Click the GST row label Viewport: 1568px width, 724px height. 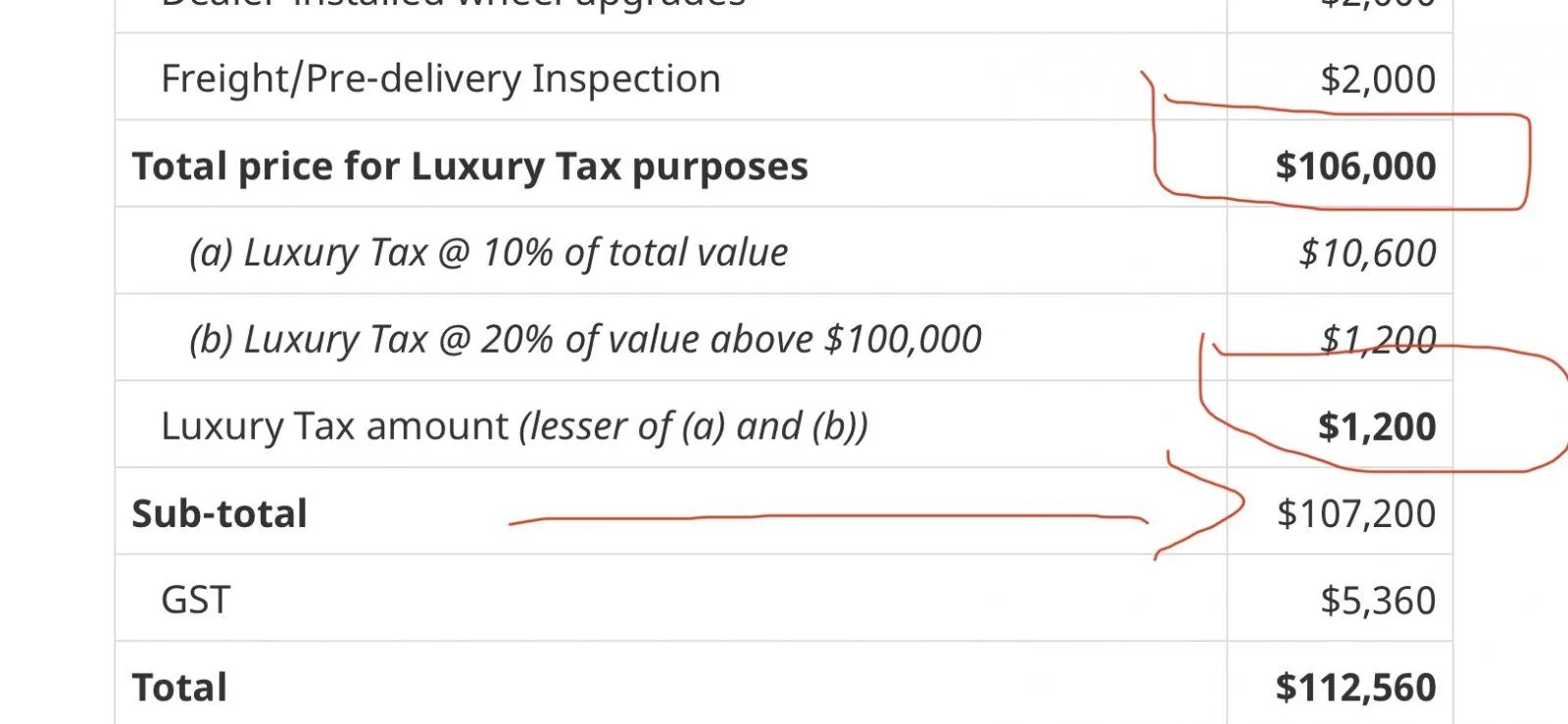pyautogui.click(x=196, y=600)
